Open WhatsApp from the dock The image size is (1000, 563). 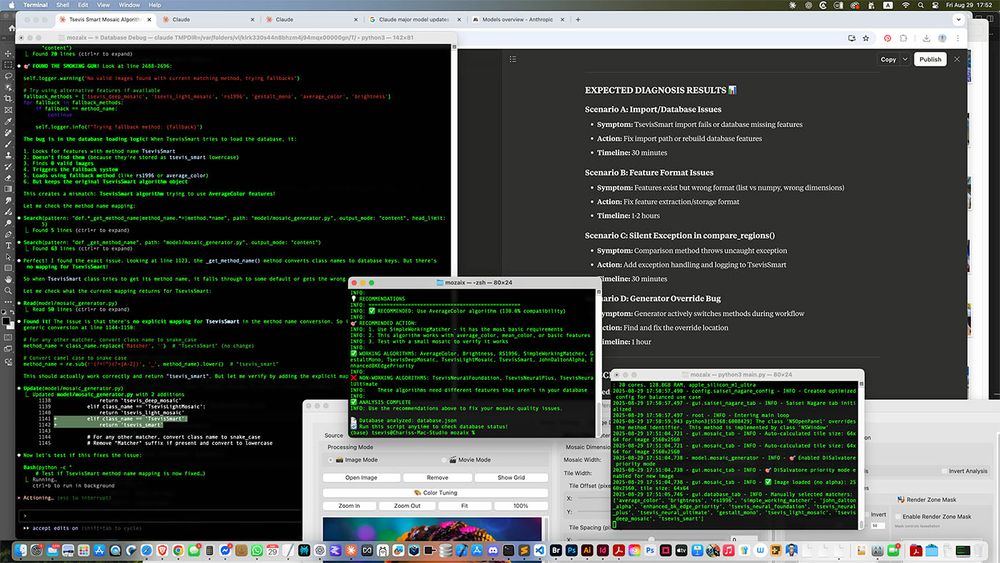pyautogui.click(x=257, y=550)
